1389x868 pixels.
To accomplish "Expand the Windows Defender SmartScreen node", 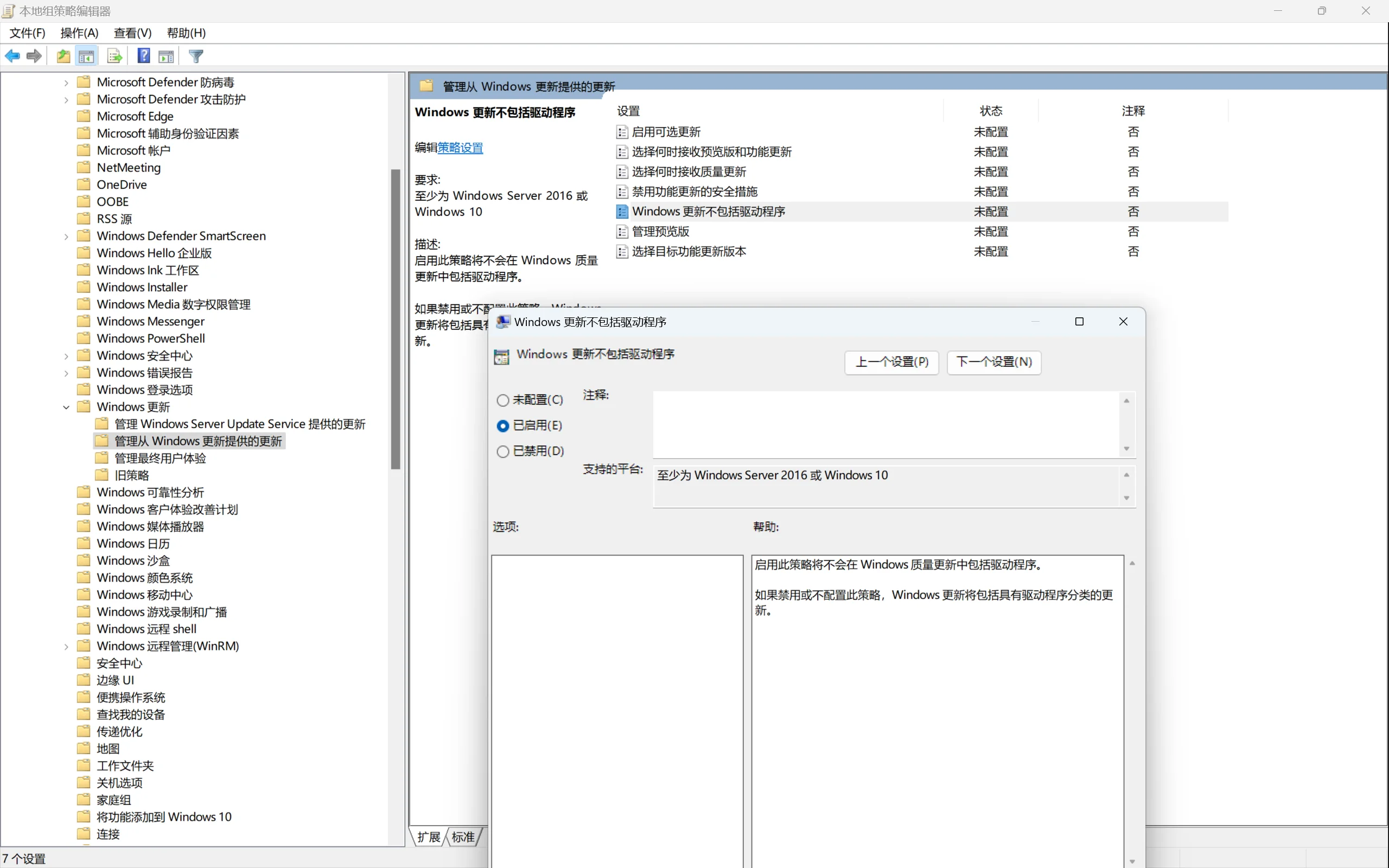I will pos(66,237).
